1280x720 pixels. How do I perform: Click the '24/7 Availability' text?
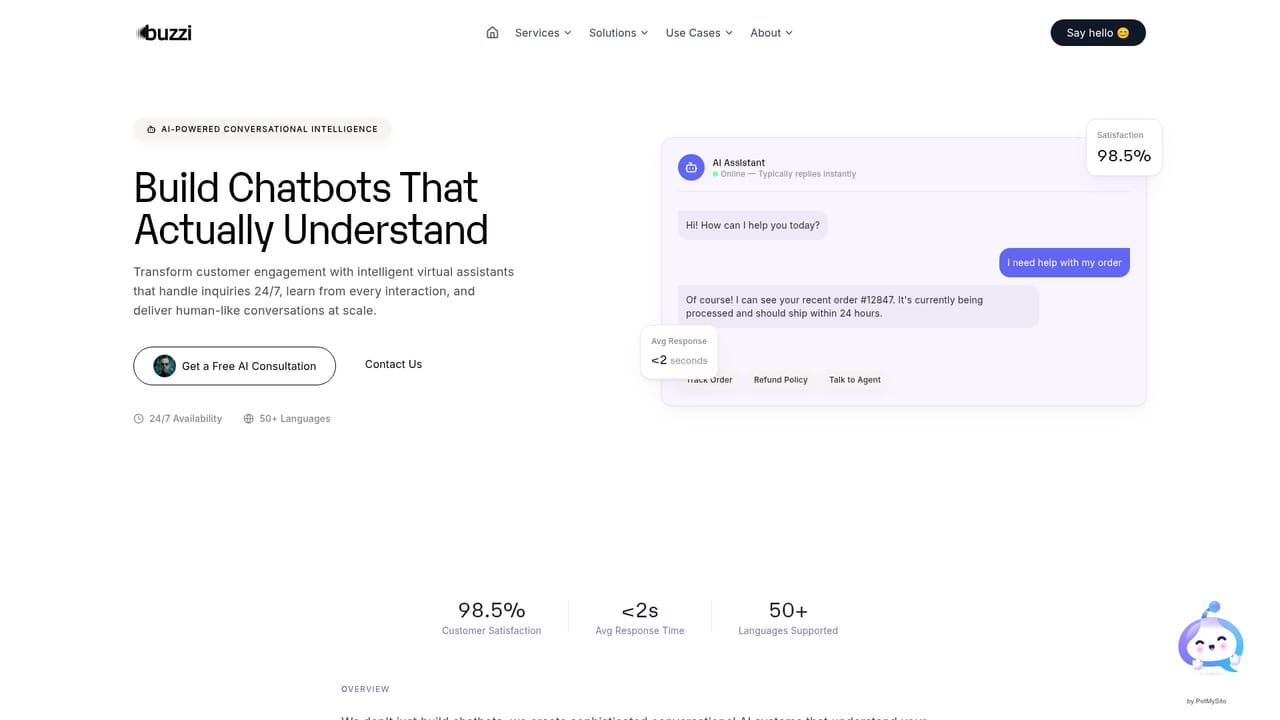pyautogui.click(x=186, y=419)
